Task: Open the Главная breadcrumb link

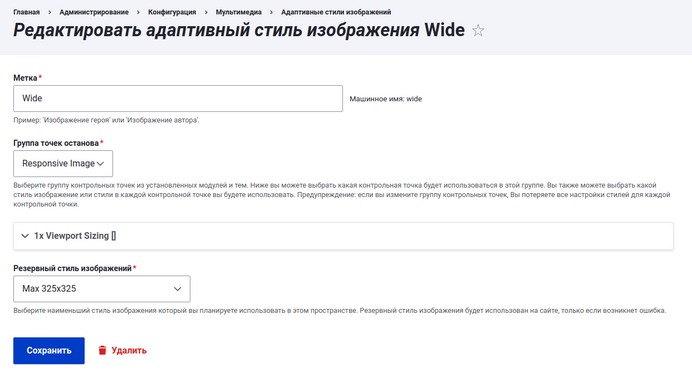Action: click(26, 12)
